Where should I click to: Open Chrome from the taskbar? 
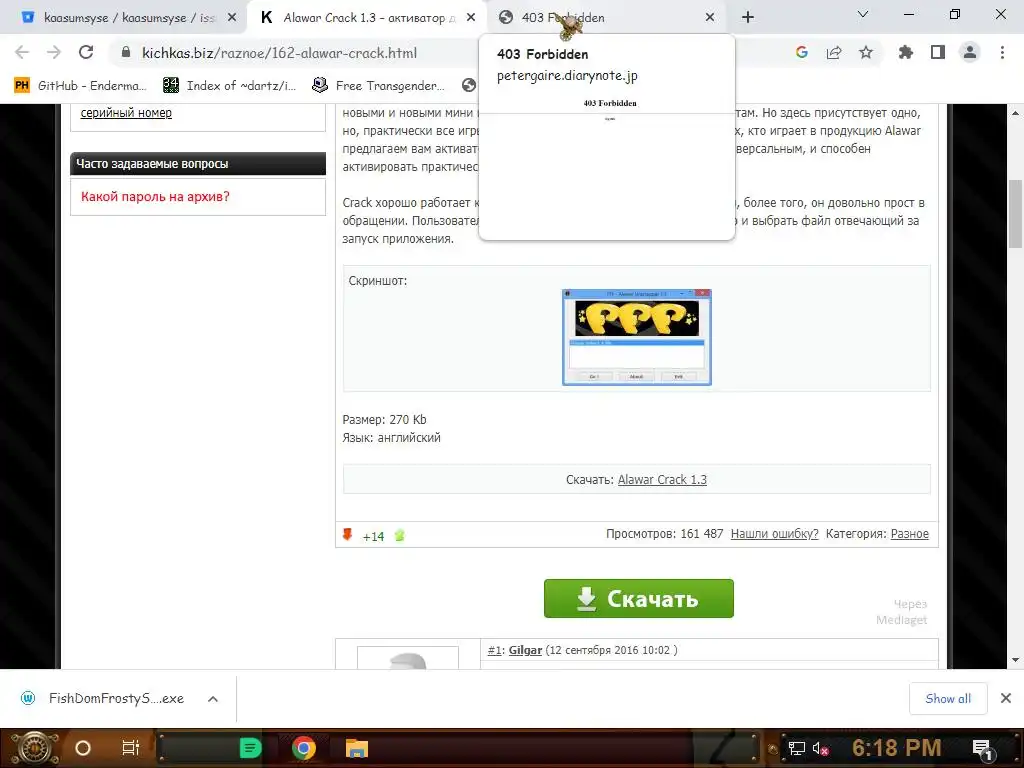[304, 748]
